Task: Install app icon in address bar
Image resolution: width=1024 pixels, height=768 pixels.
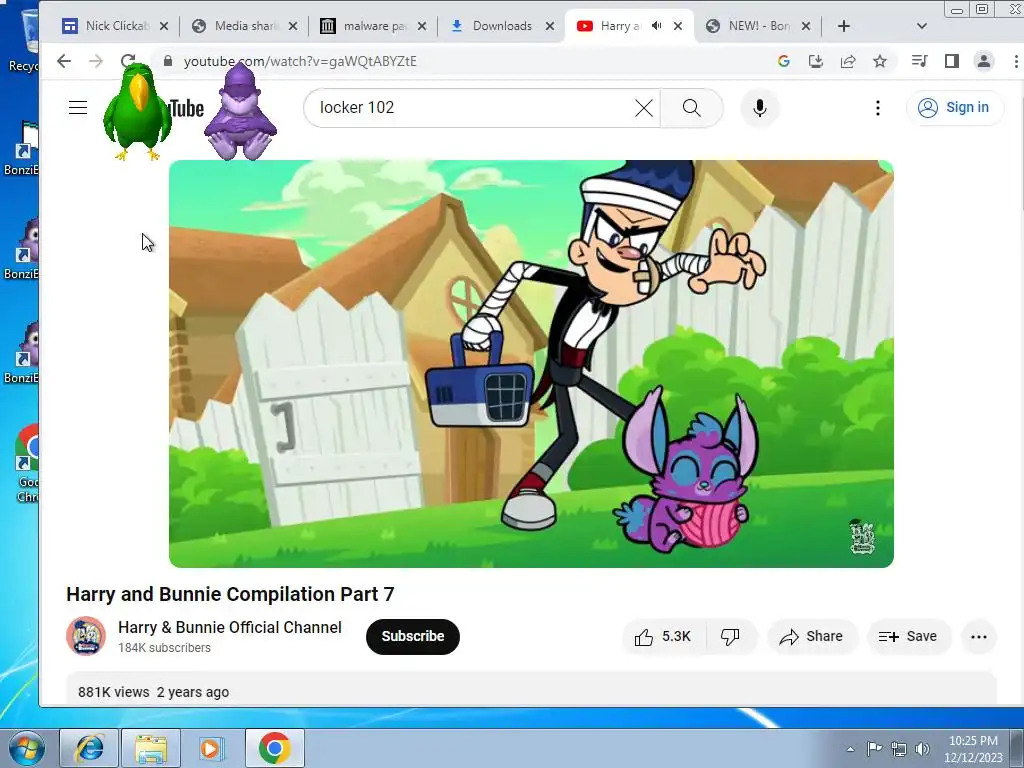Action: click(x=816, y=61)
